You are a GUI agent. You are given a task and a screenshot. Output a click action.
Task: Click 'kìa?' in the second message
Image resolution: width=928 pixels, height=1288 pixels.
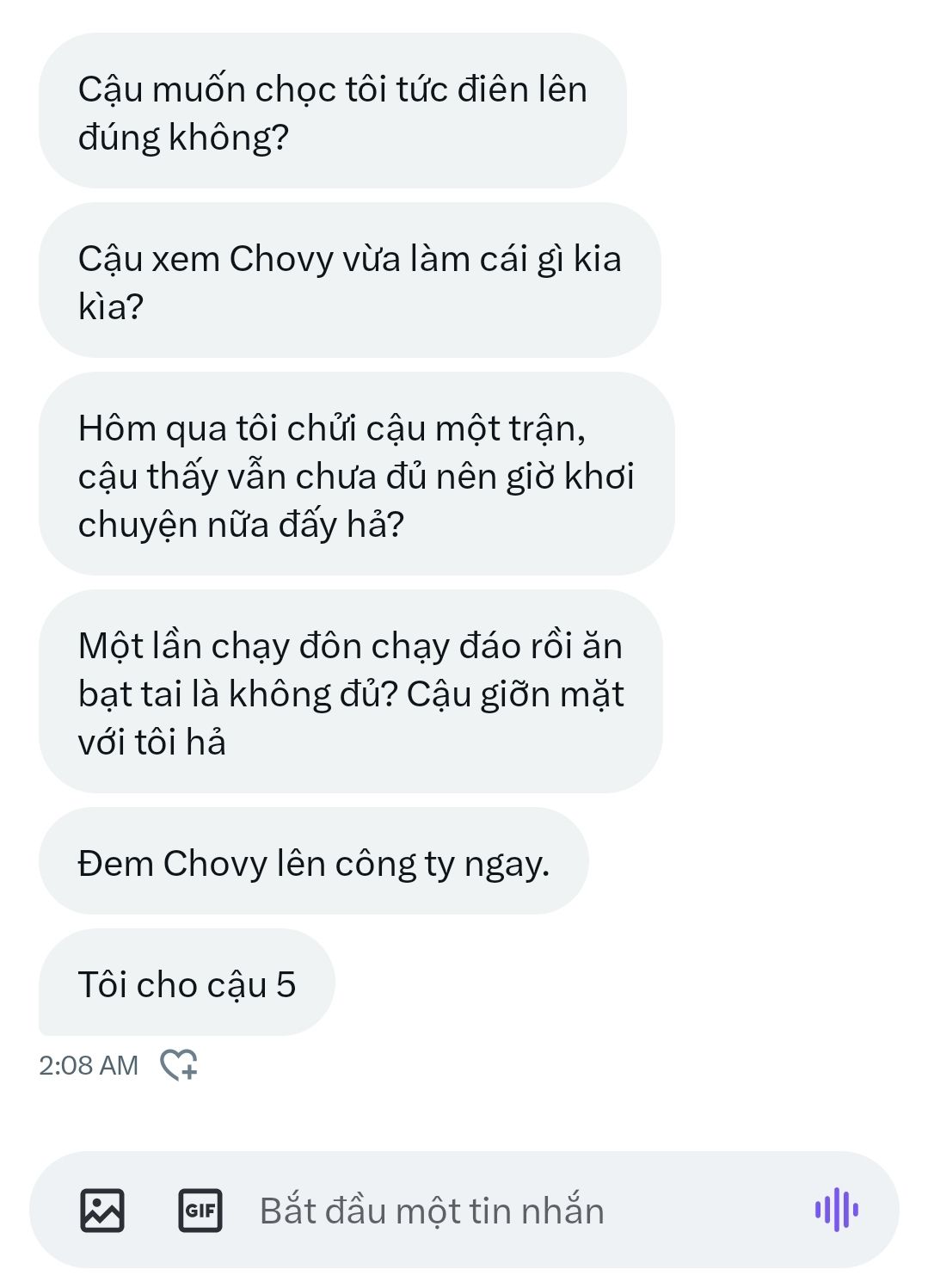(x=110, y=307)
